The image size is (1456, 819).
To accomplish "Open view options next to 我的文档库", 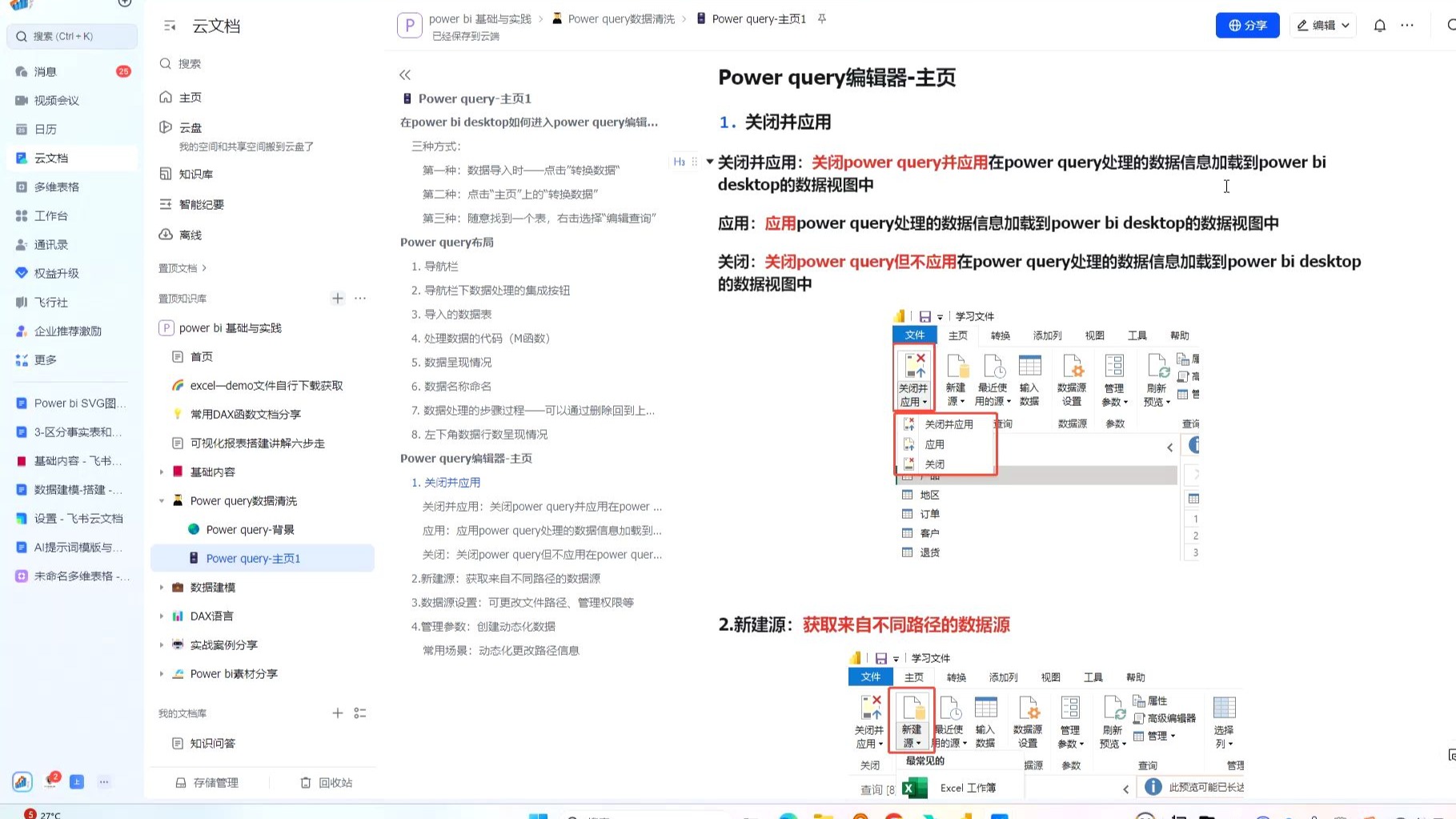I will (x=360, y=713).
